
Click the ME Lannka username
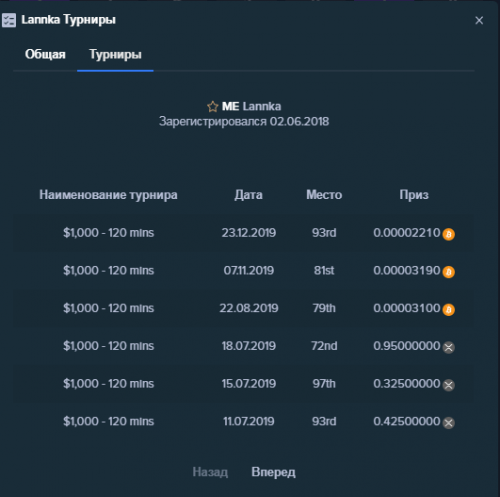coord(252,106)
